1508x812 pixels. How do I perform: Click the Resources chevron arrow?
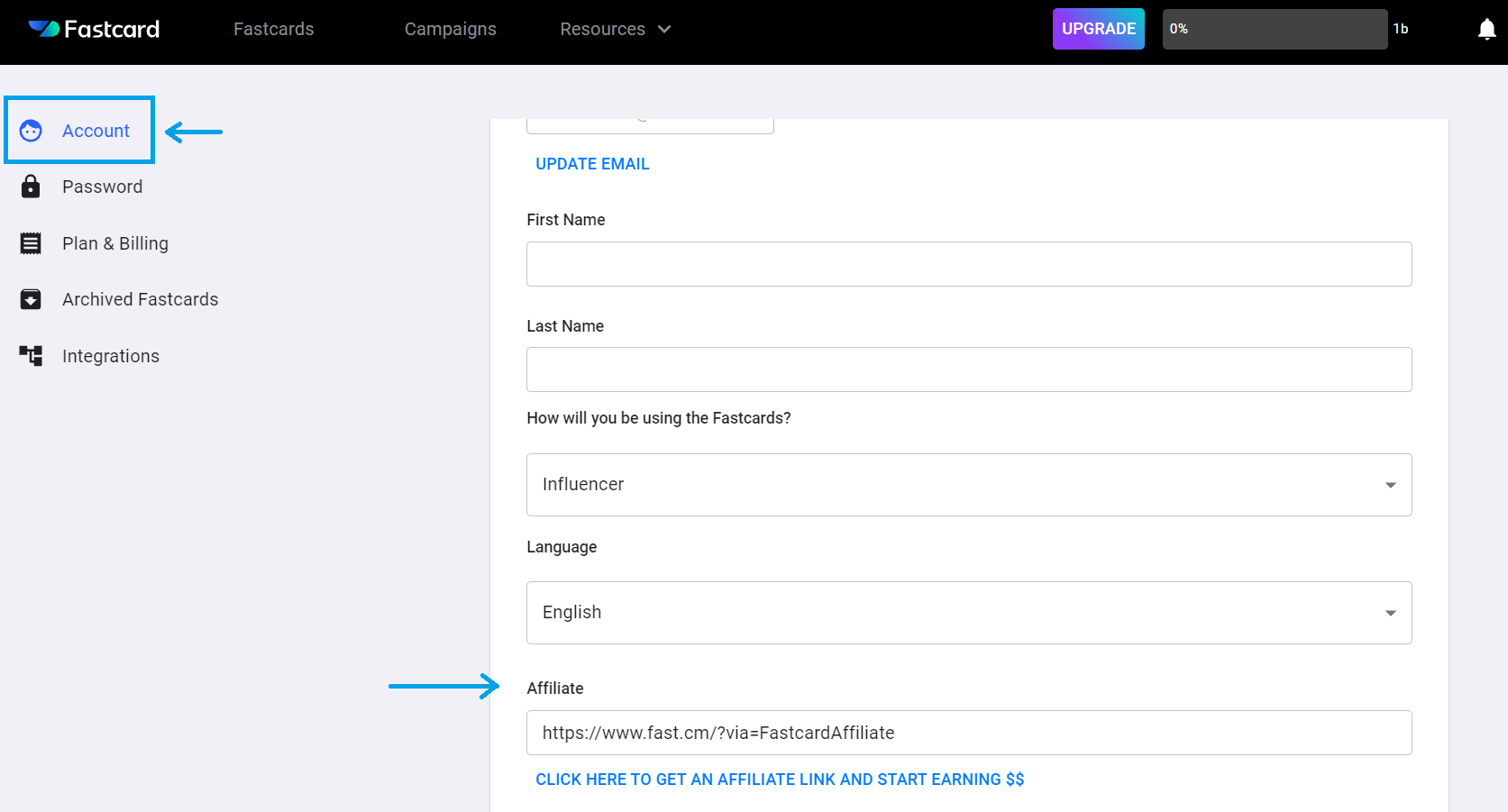point(664,29)
